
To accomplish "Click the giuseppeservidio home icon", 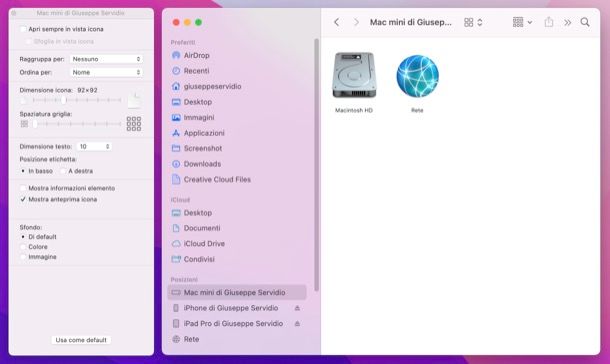I will [x=176, y=86].
